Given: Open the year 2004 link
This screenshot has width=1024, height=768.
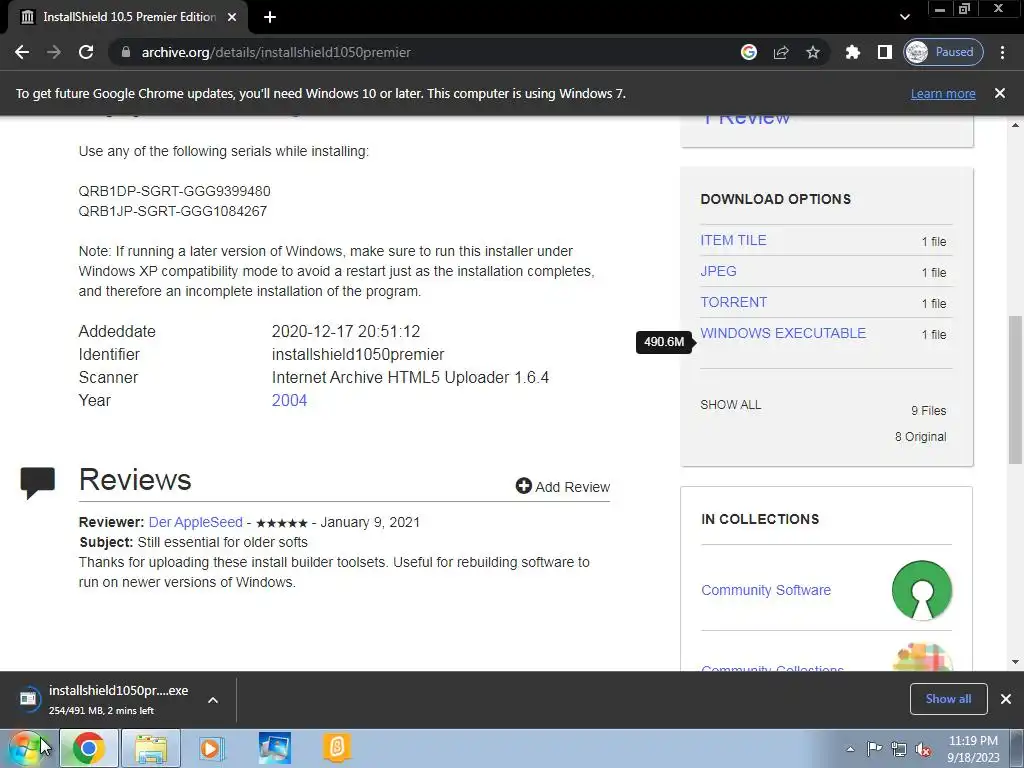Looking at the screenshot, I should point(289,400).
